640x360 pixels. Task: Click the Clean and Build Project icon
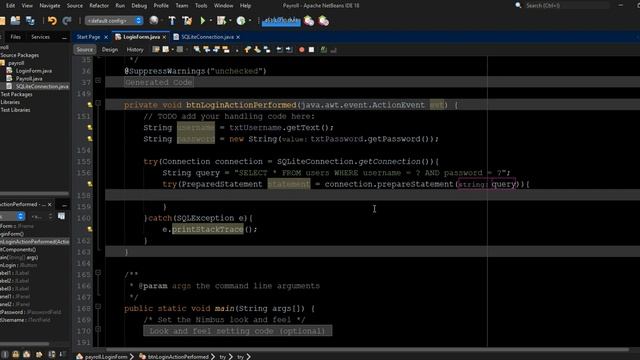coord(187,20)
